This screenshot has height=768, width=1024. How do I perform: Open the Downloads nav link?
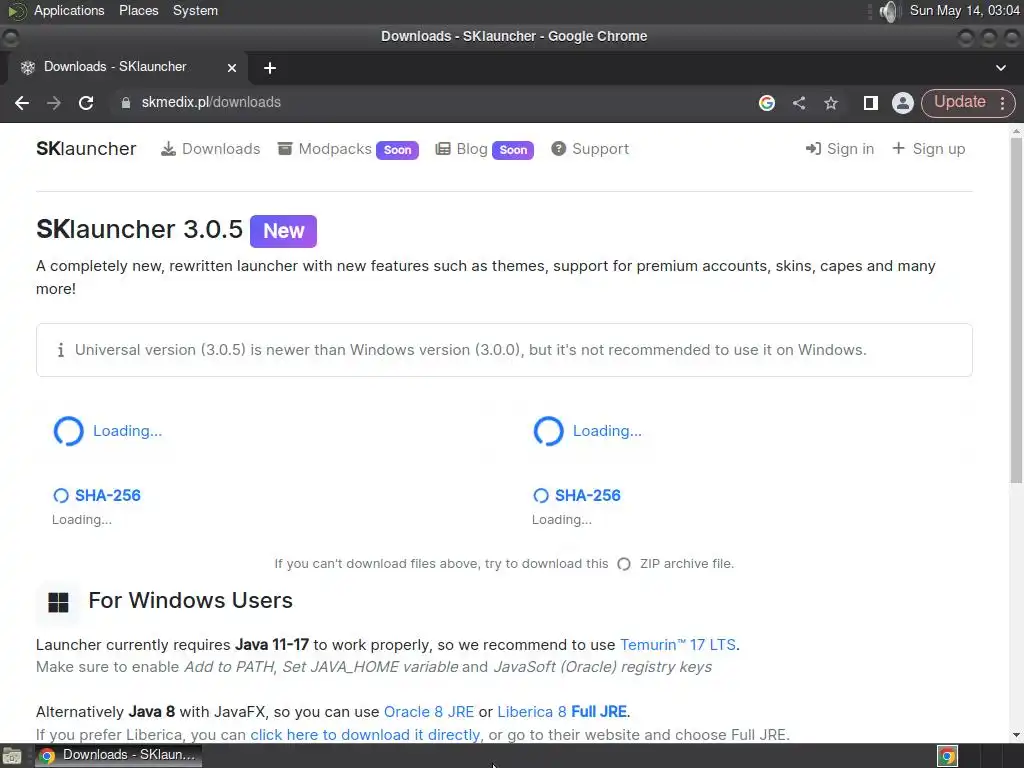210,149
